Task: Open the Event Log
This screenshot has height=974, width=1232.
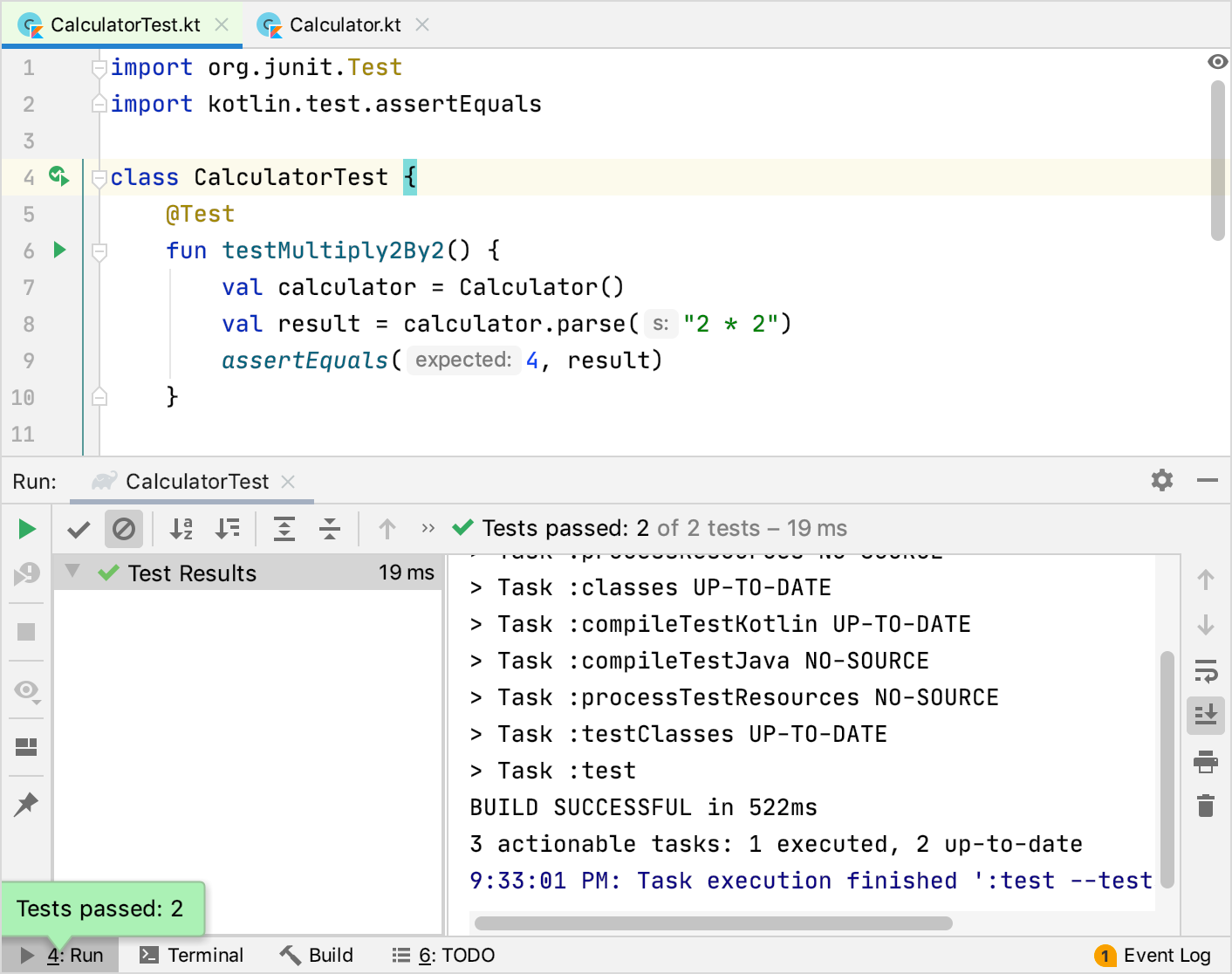Action: 1153,956
